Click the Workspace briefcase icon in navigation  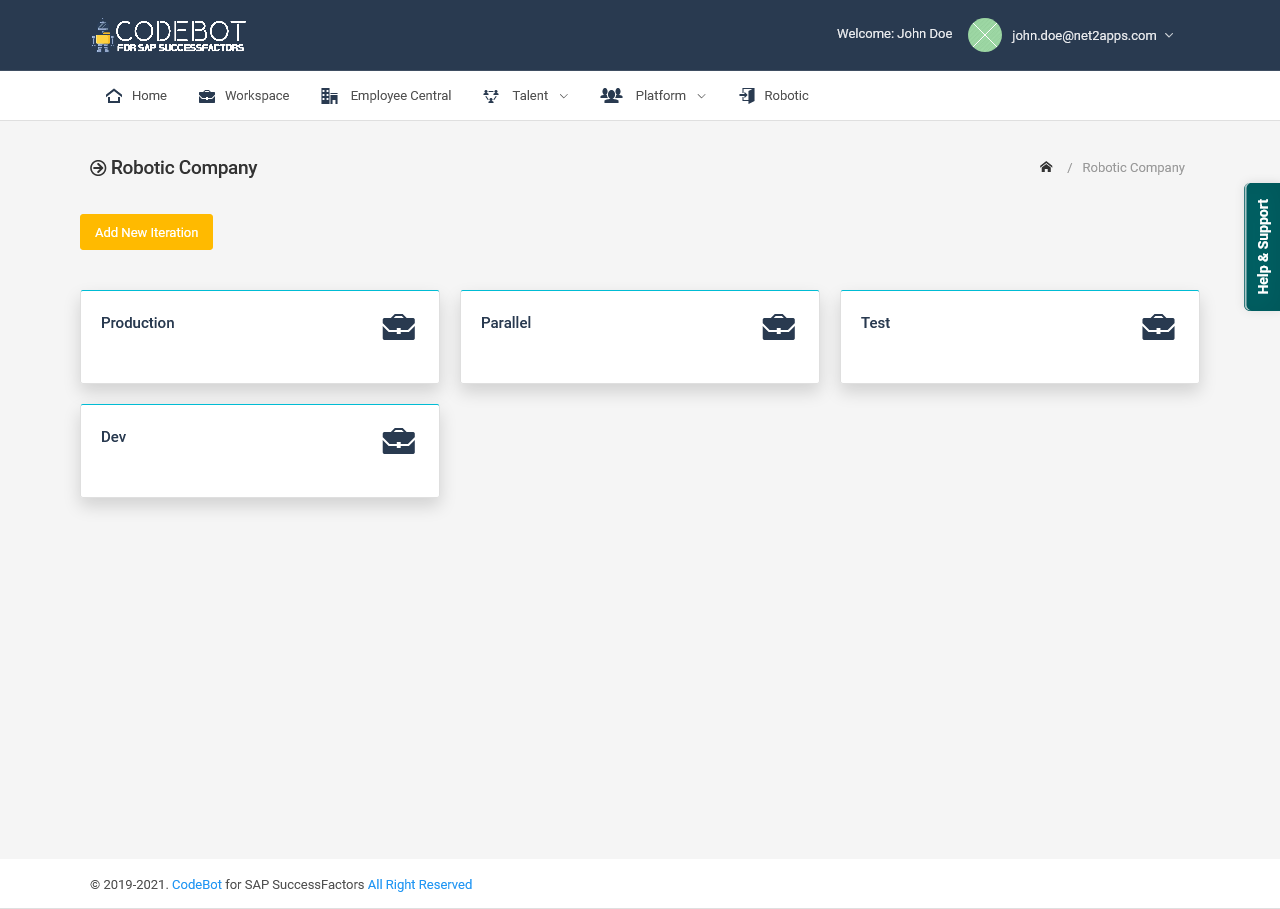[207, 95]
